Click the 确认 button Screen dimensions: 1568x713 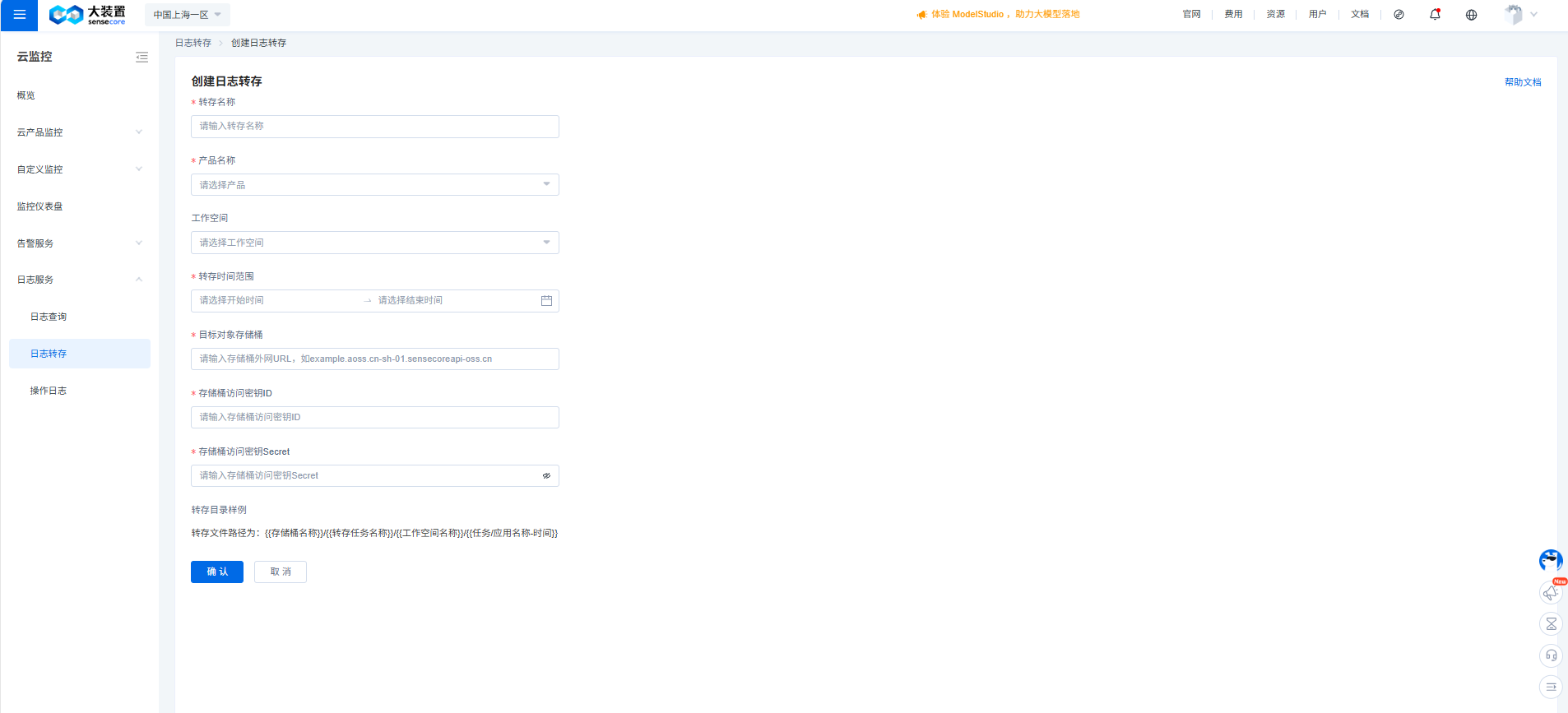[217, 572]
